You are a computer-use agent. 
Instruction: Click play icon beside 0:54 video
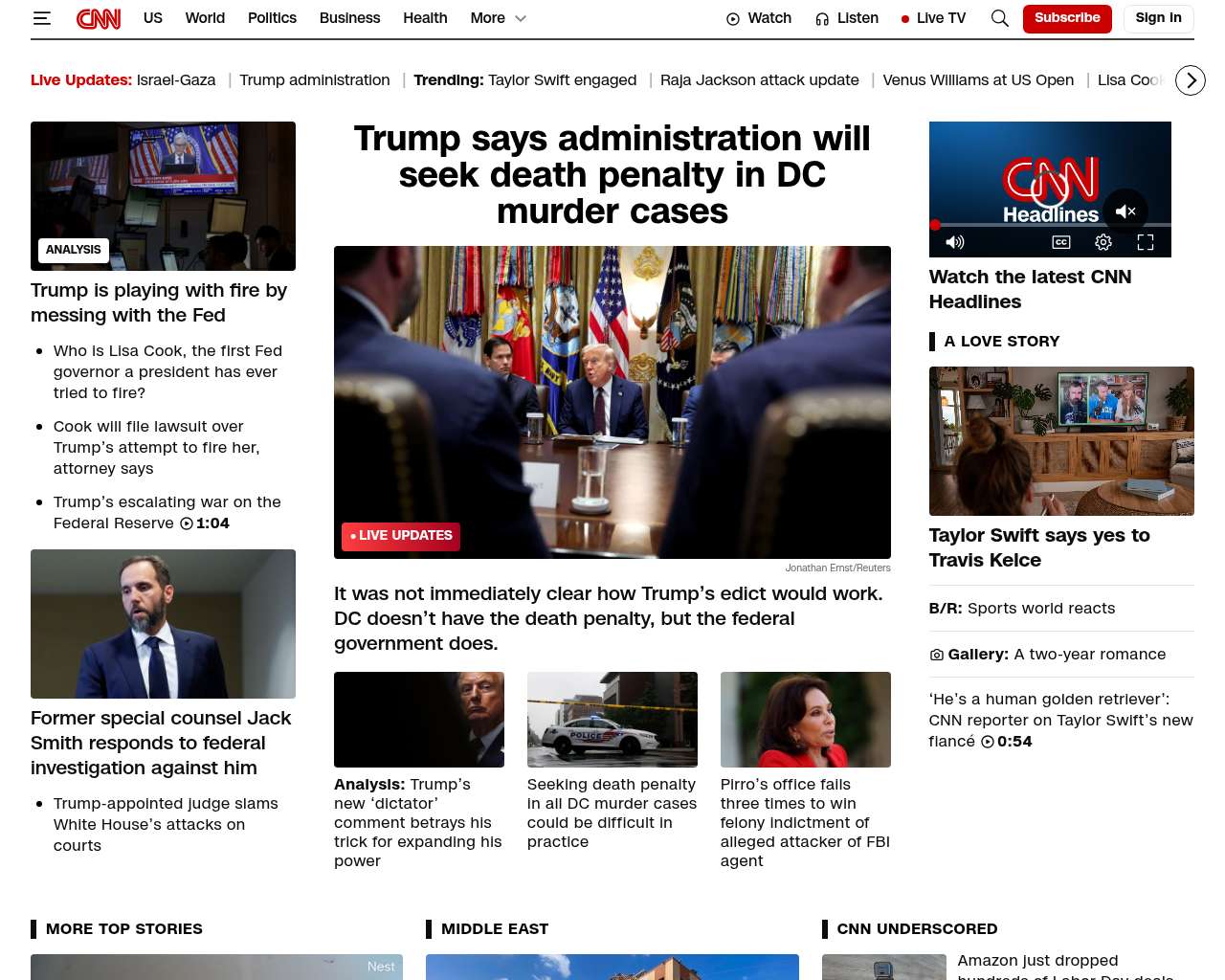tap(988, 742)
